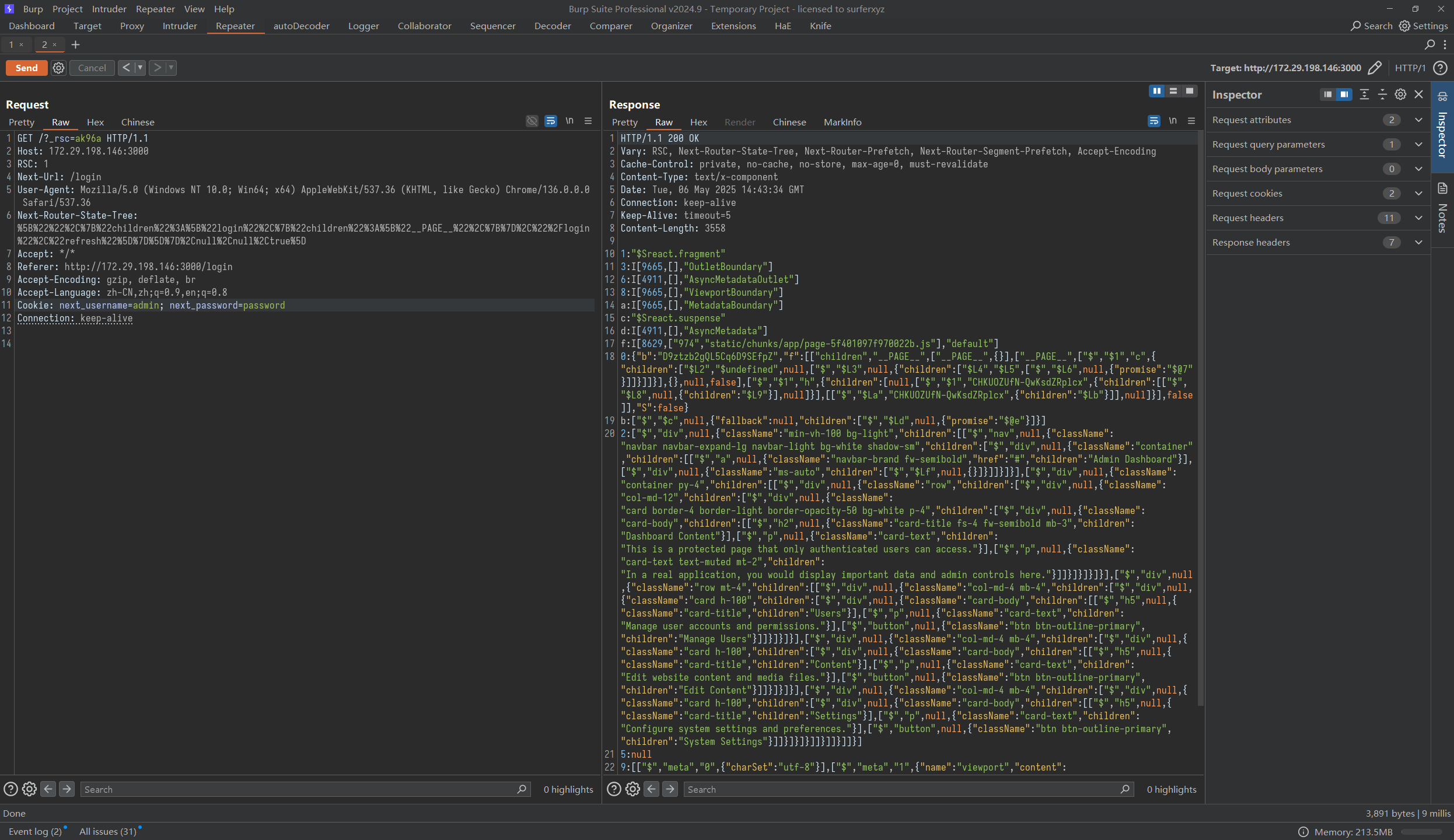This screenshot has width=1454, height=840.
Task: Open Inspector settings gear
Action: [1400, 94]
